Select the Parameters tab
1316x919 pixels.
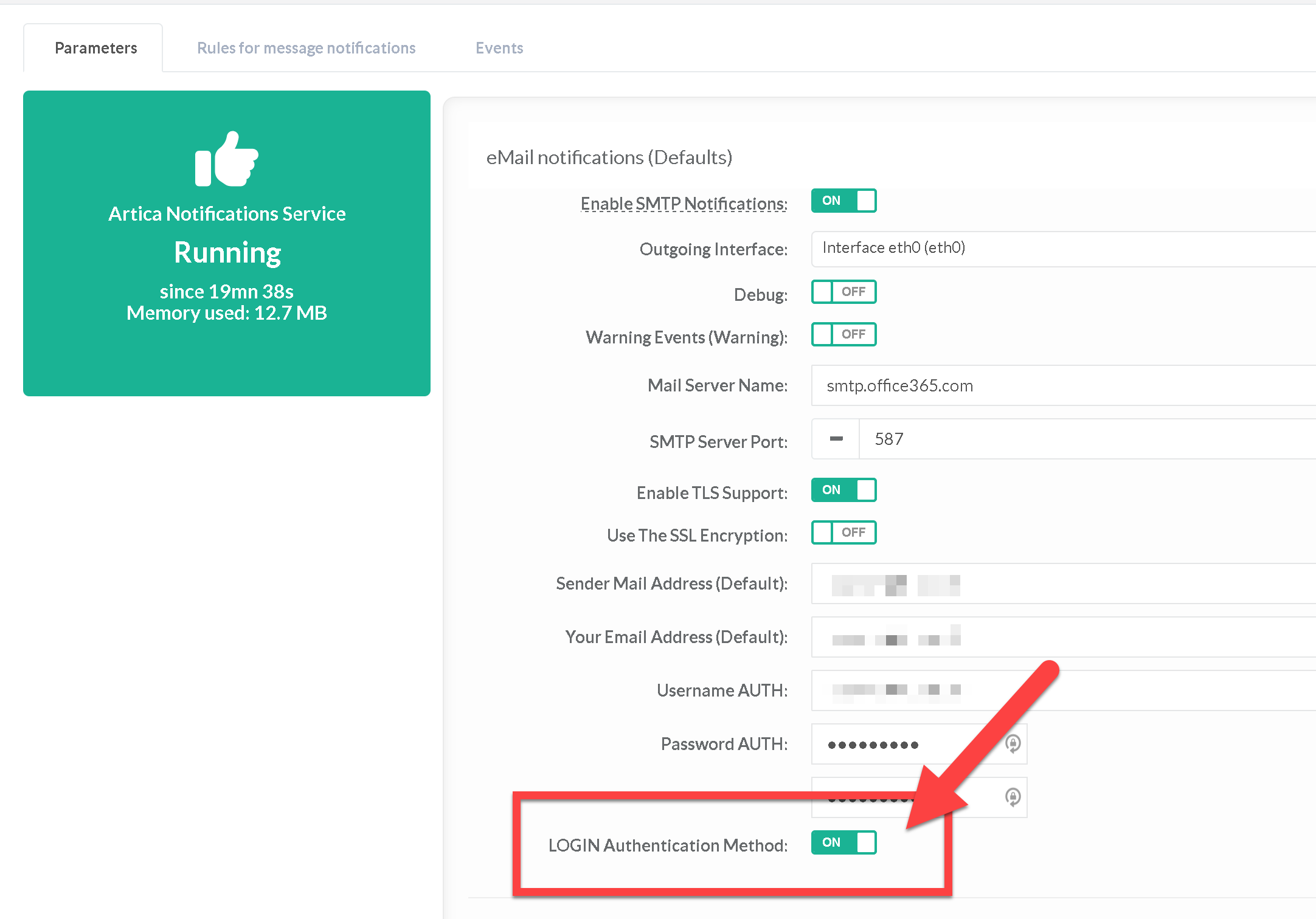pyautogui.click(x=95, y=48)
